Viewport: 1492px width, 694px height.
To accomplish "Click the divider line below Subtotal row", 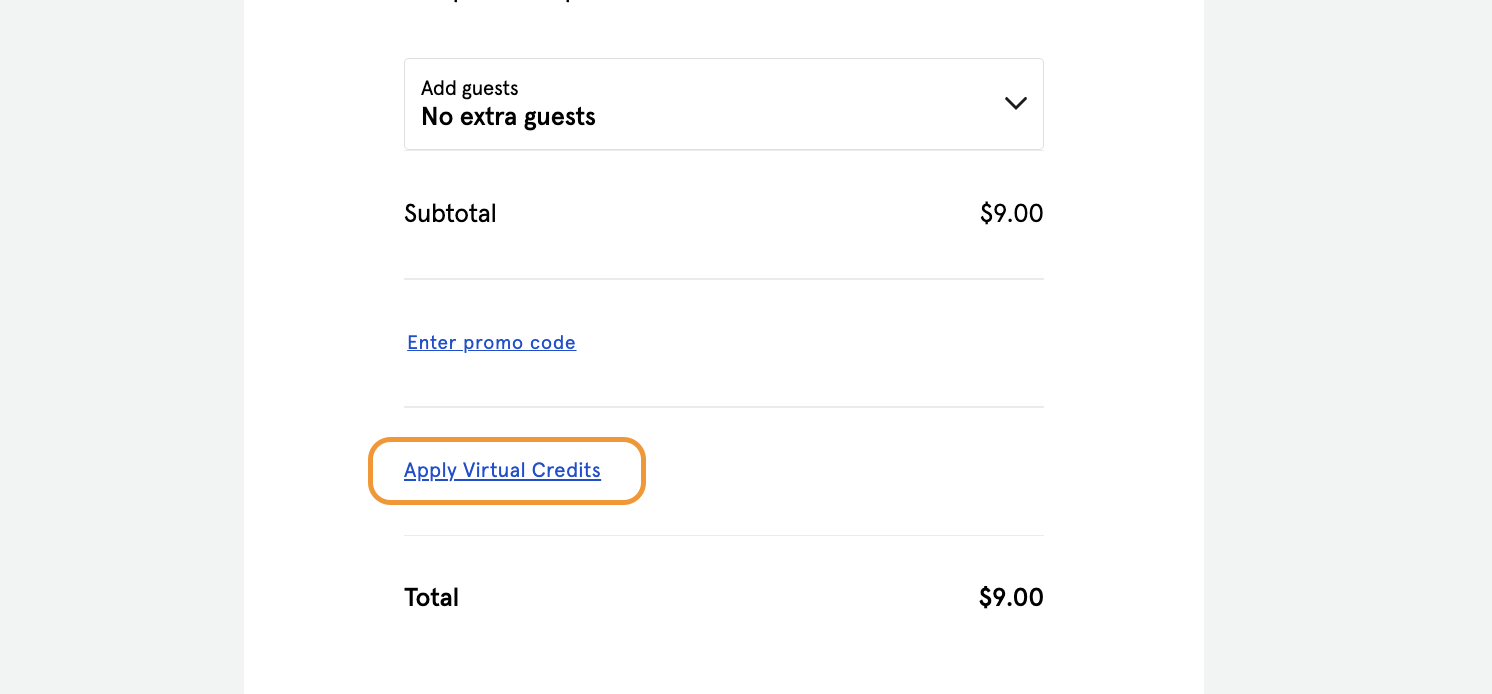I will (x=723, y=279).
